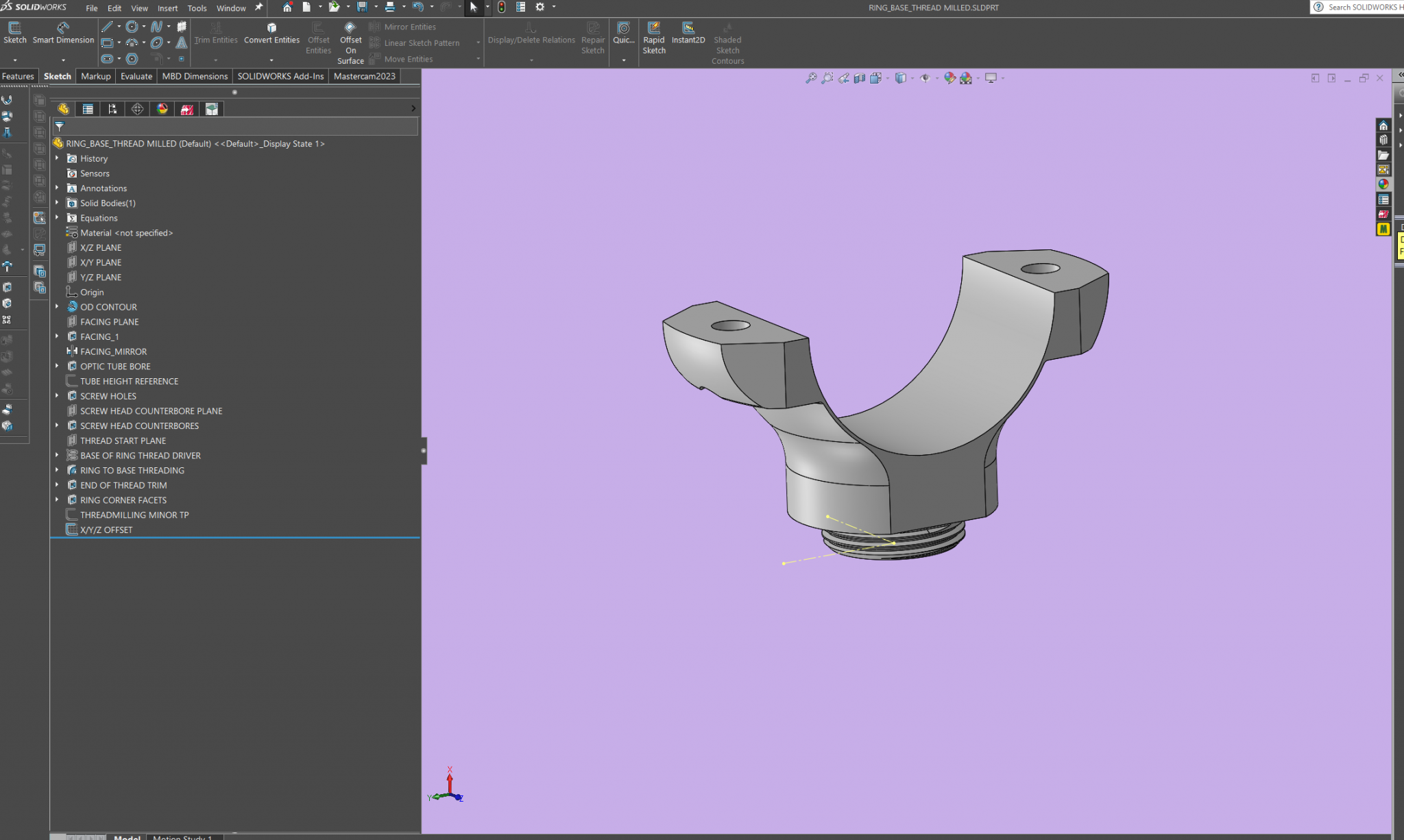Expand the SCREW HOLES feature

tap(57, 396)
